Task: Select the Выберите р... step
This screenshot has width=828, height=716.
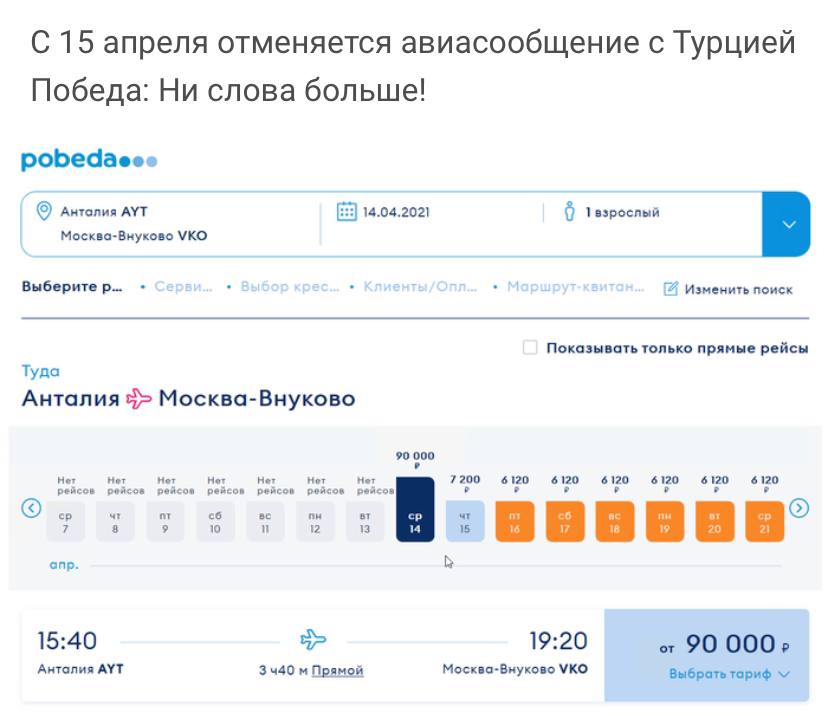Action: click(x=72, y=287)
